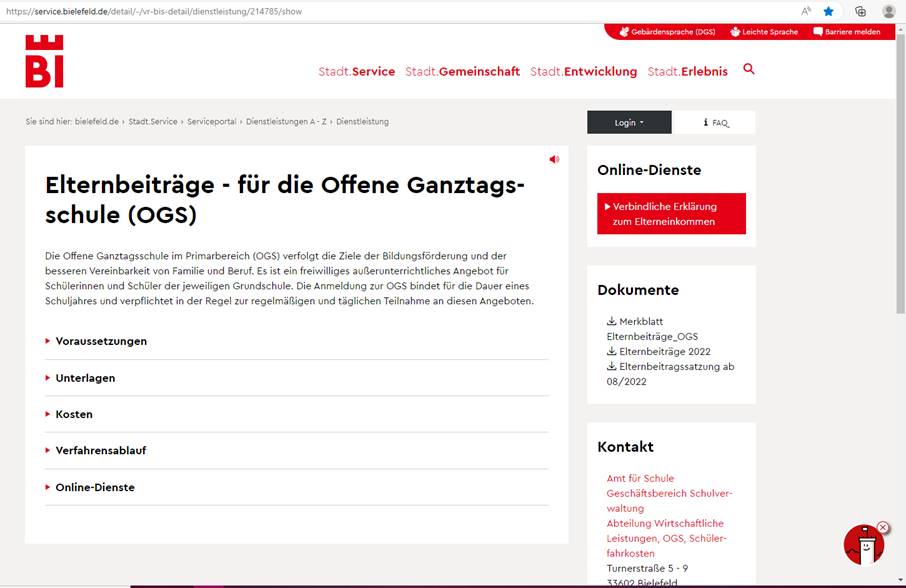Open the Login dropdown
The width and height of the screenshot is (906, 588).
(629, 122)
